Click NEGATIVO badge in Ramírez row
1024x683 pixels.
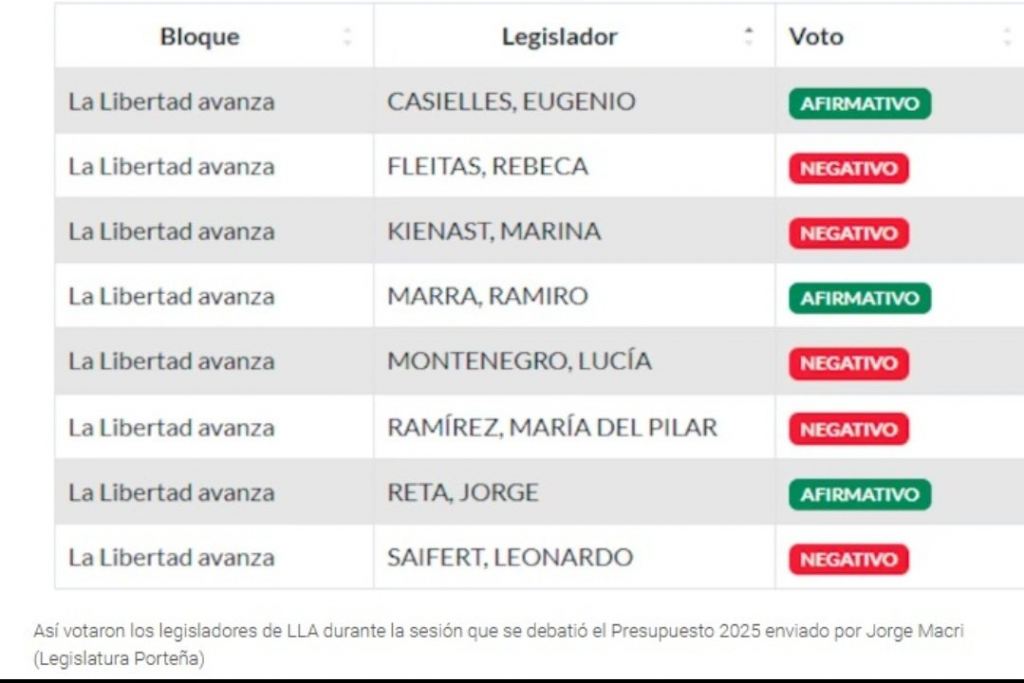click(x=848, y=429)
